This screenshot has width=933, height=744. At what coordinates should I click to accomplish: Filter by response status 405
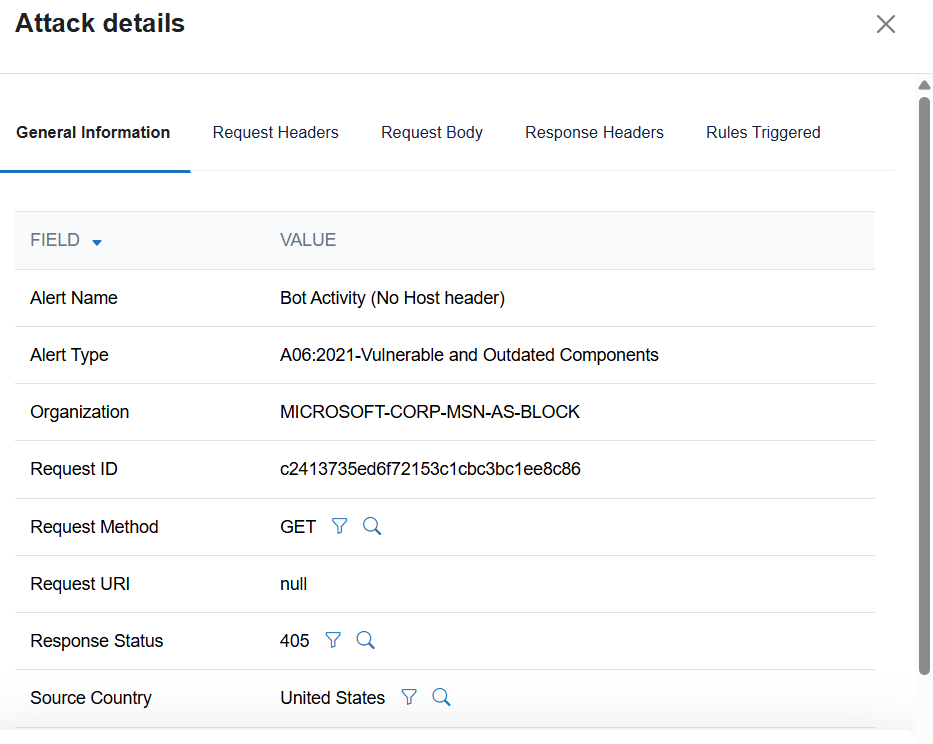333,640
